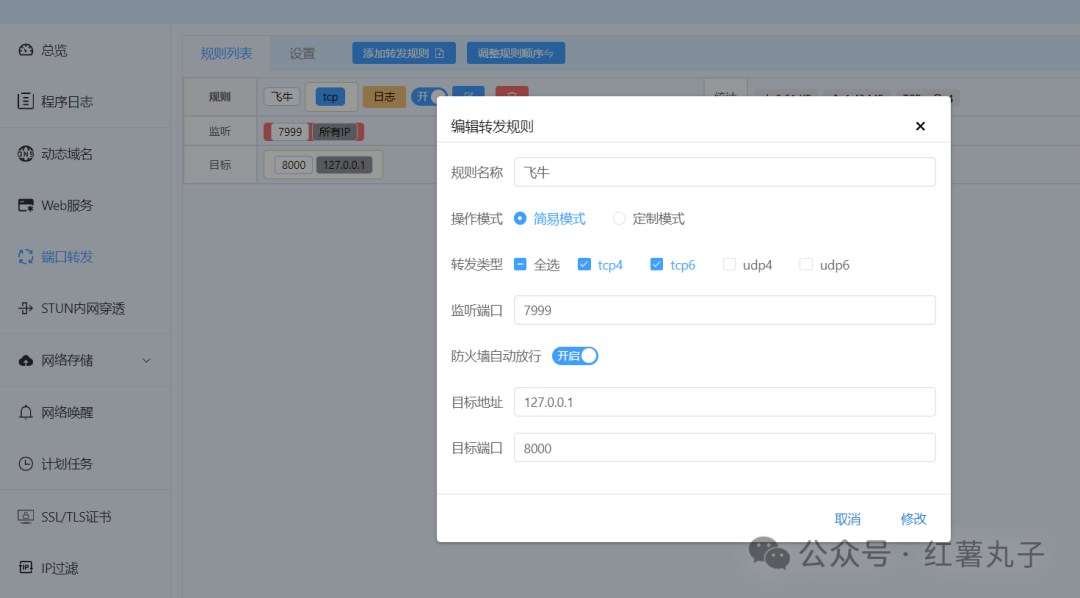Open SSL/TLS证书 menu item
The width and height of the screenshot is (1080, 598).
click(x=76, y=516)
